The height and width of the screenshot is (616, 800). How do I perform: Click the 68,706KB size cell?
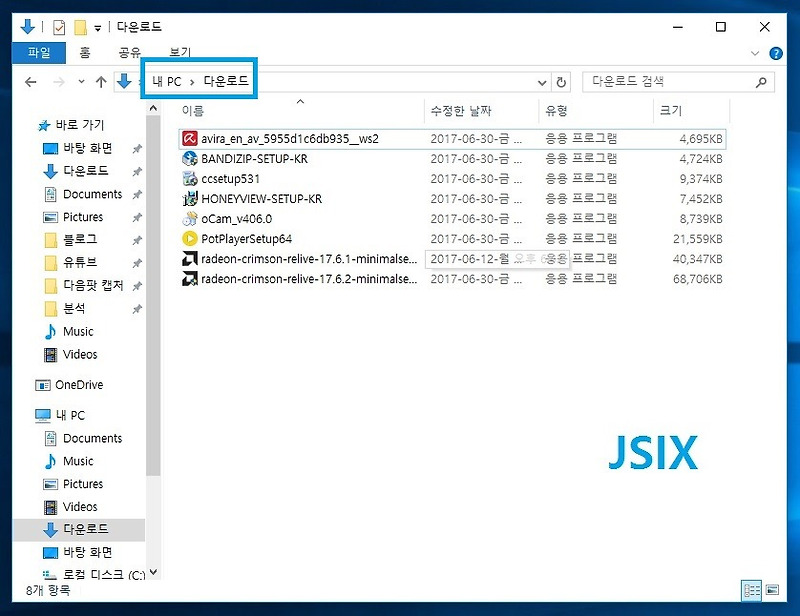[x=697, y=279]
